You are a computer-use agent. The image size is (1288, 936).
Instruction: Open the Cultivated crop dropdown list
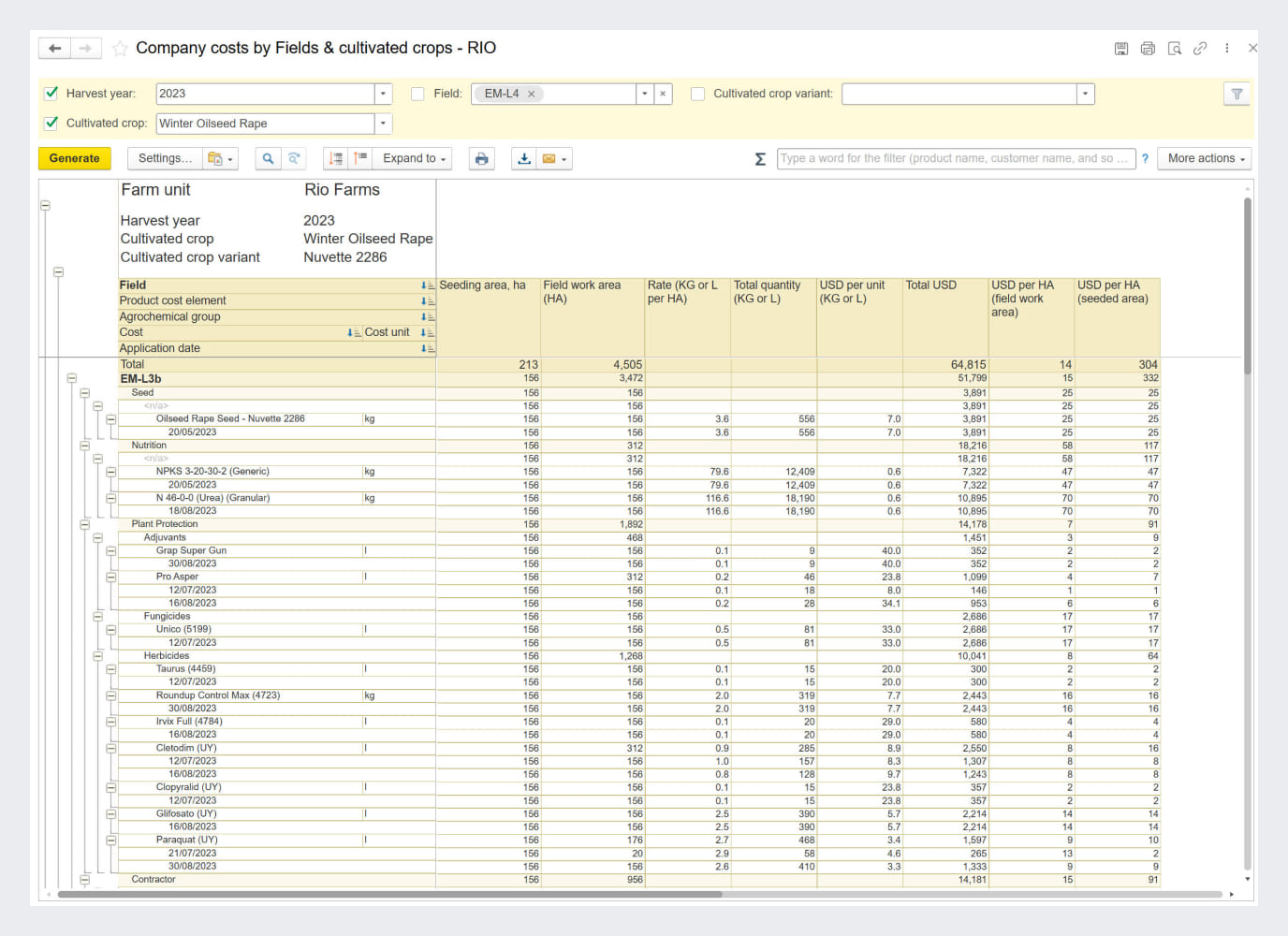click(x=383, y=124)
